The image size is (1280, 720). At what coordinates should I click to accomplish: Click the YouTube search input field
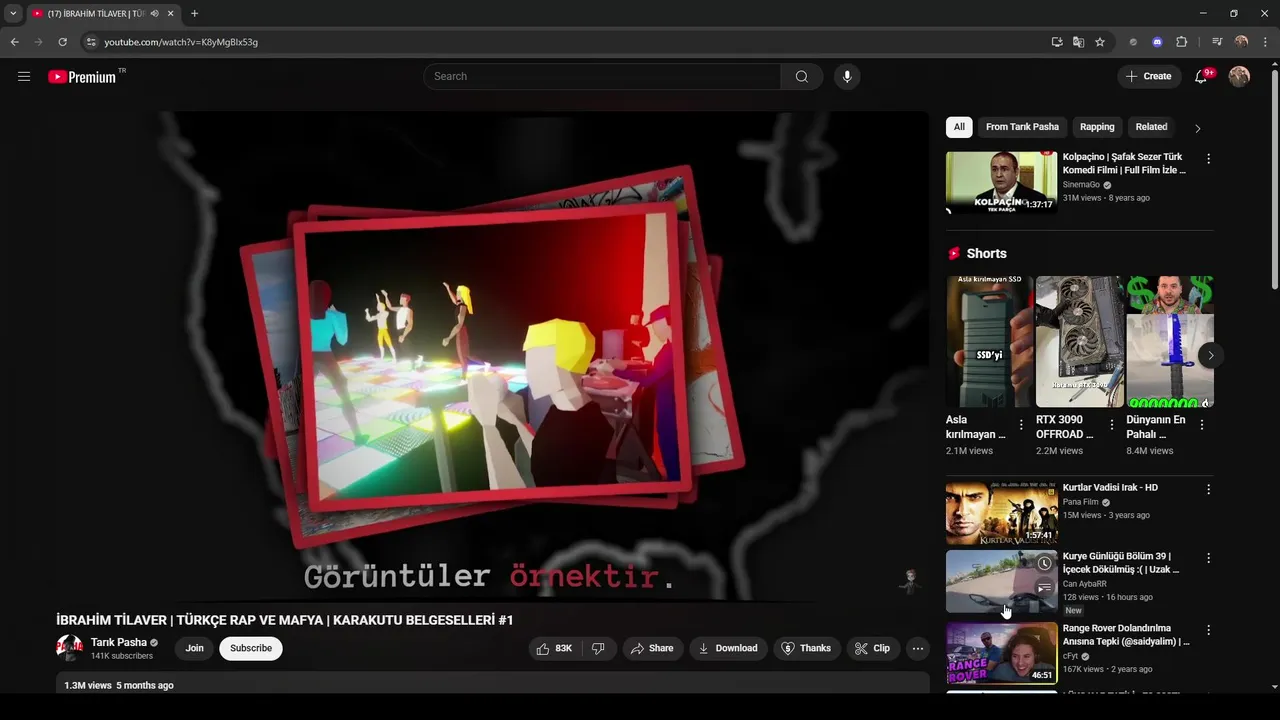[602, 76]
